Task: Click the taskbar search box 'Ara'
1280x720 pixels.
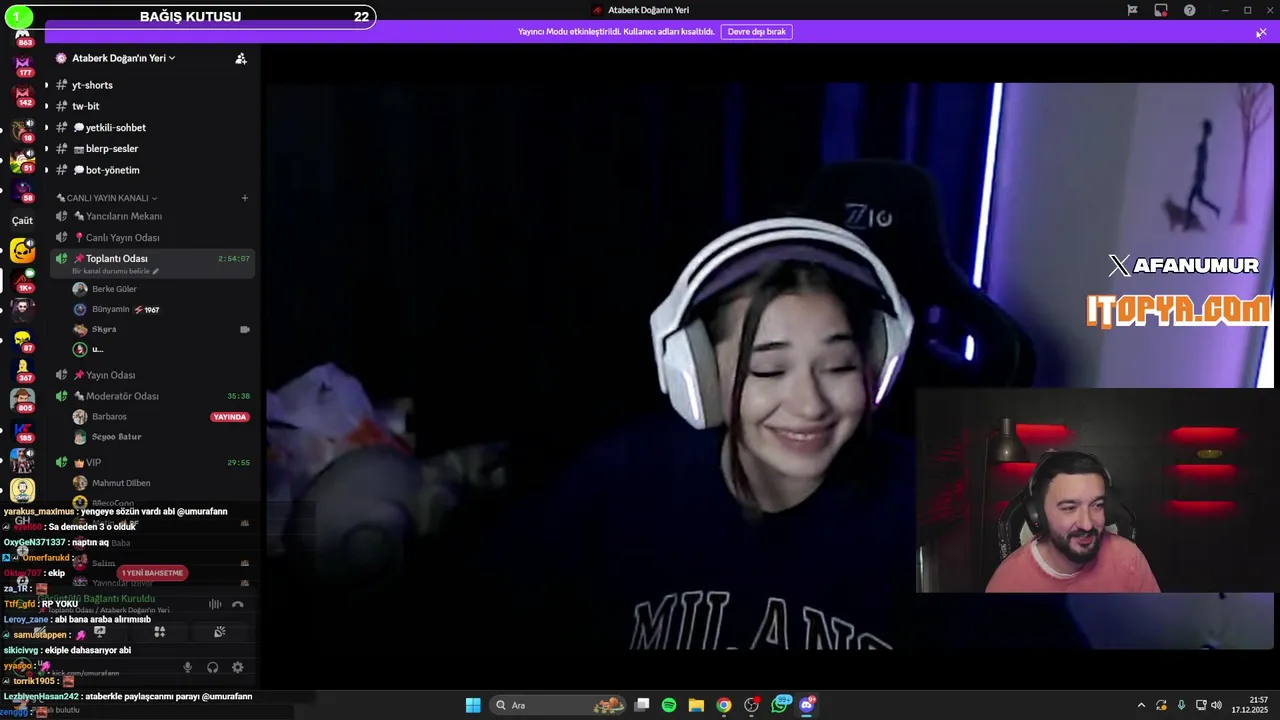Action: (559, 705)
